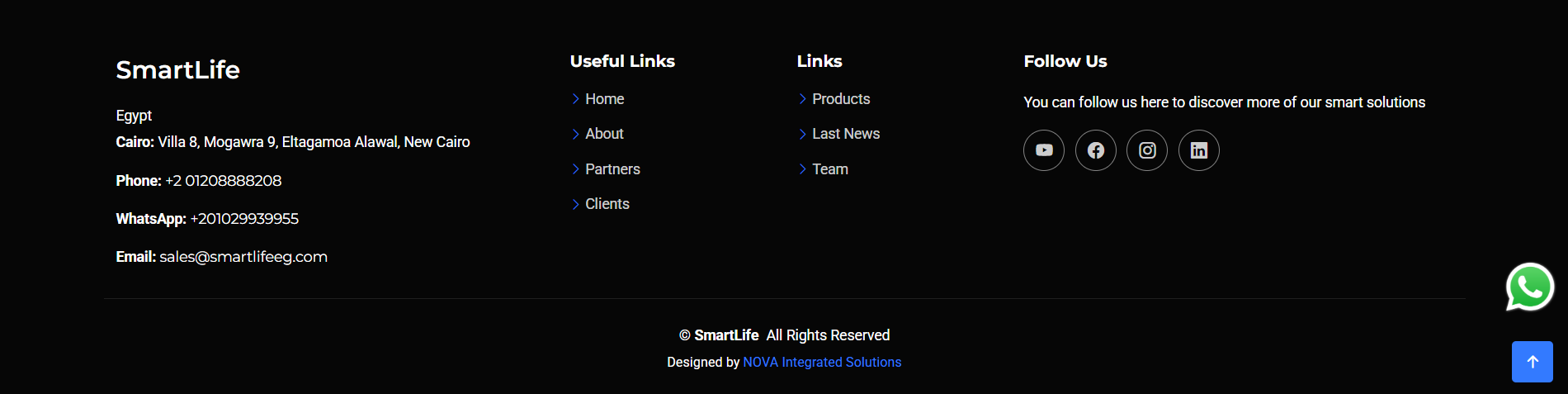The height and width of the screenshot is (394, 1568).
Task: Click the WhatsApp number +201029939955
Action: pyautogui.click(x=244, y=219)
